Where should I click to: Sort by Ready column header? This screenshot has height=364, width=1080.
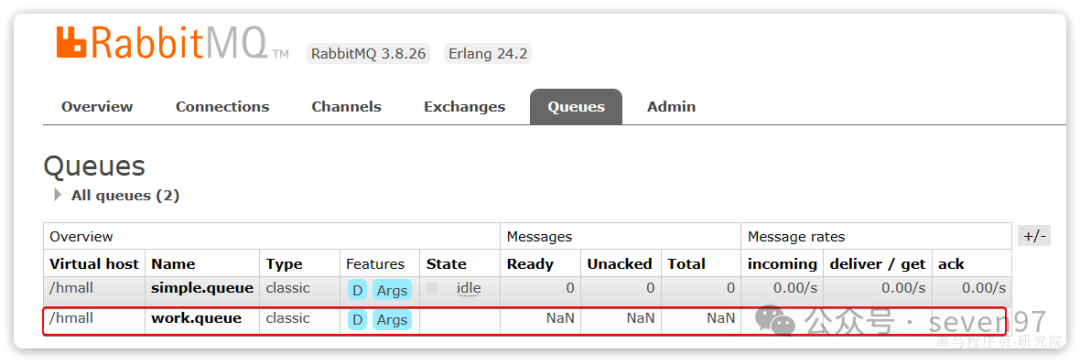tap(530, 264)
